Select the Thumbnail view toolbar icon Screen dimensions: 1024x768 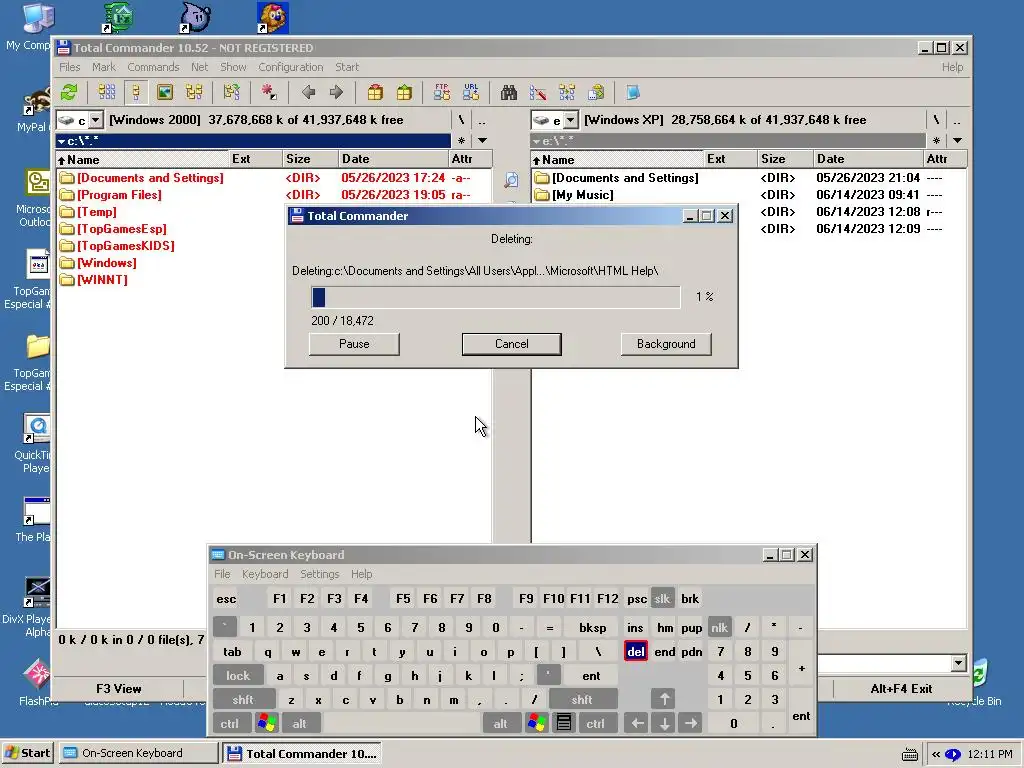click(165, 92)
